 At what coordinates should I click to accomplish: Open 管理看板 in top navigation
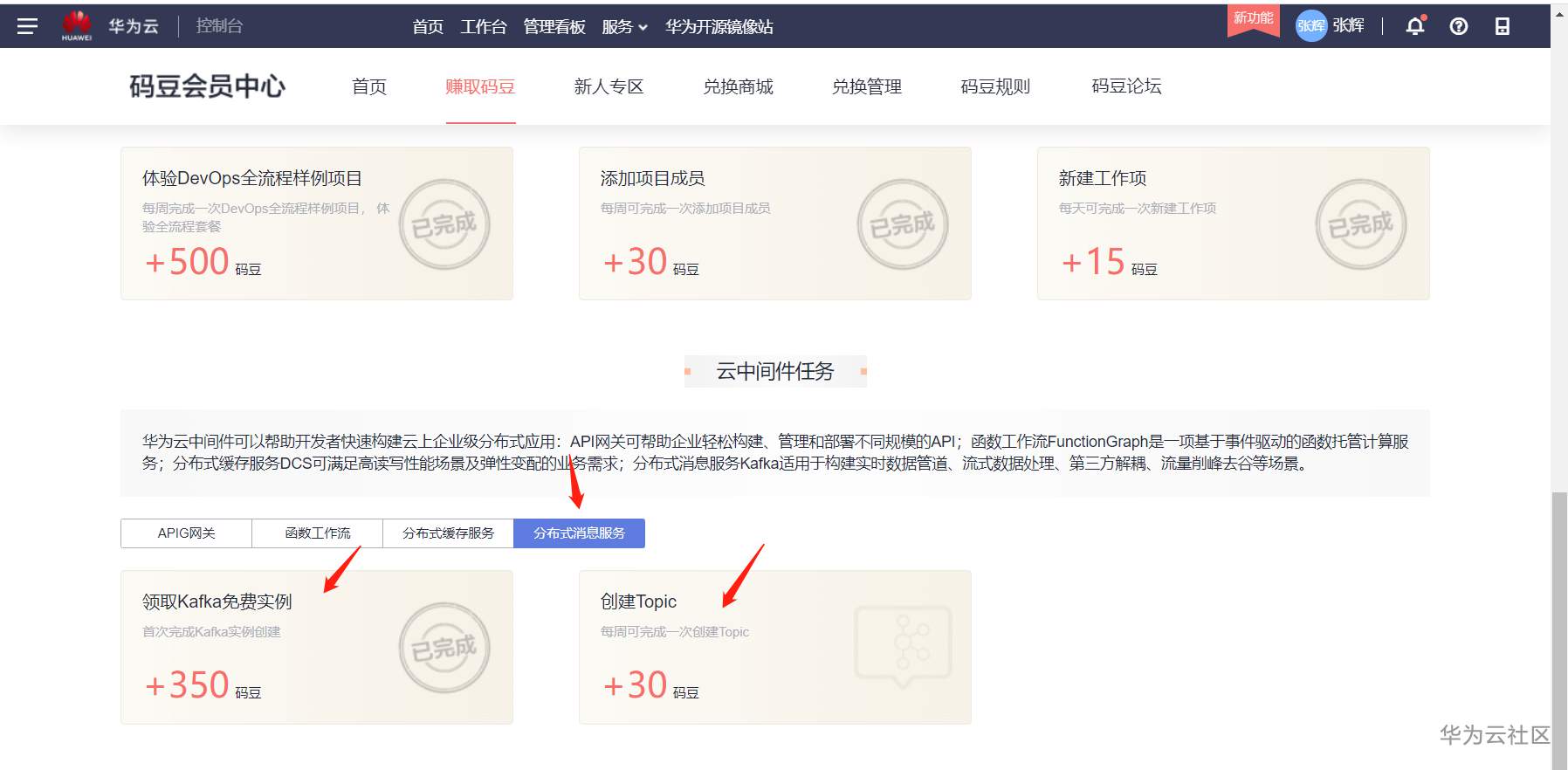[x=554, y=27]
